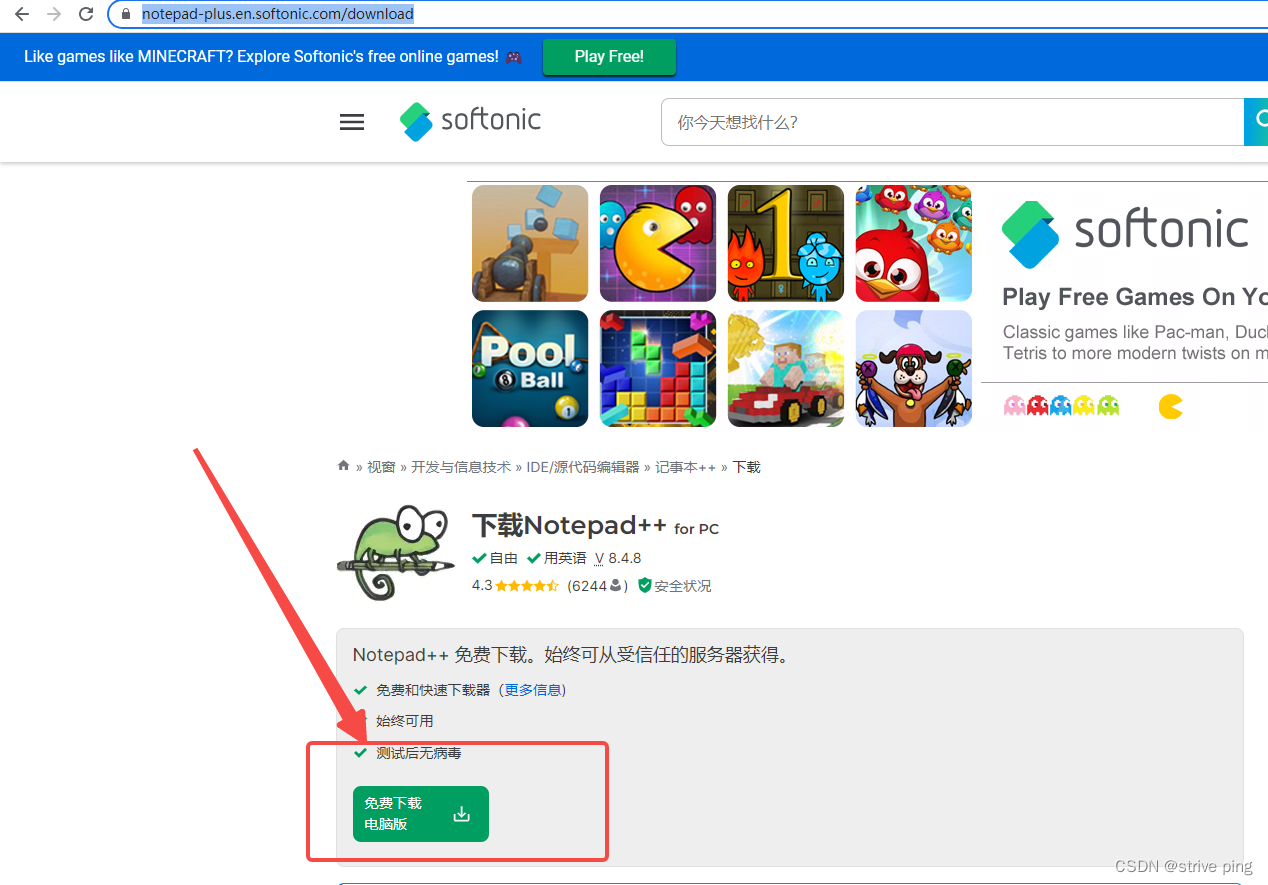Click the download arrow icon on button
This screenshot has height=885, width=1268.
point(461,814)
